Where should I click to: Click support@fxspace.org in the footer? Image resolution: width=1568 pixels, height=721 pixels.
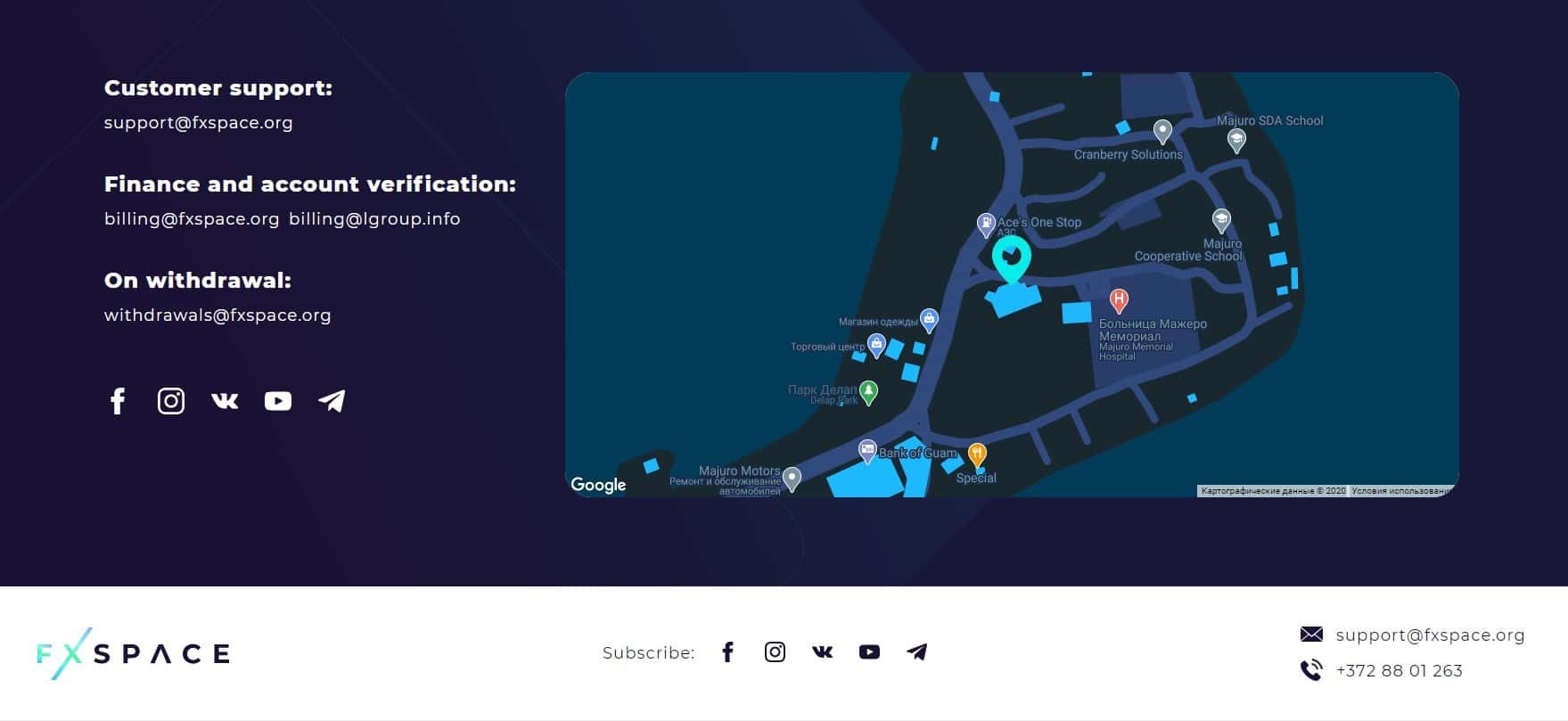tap(1431, 635)
